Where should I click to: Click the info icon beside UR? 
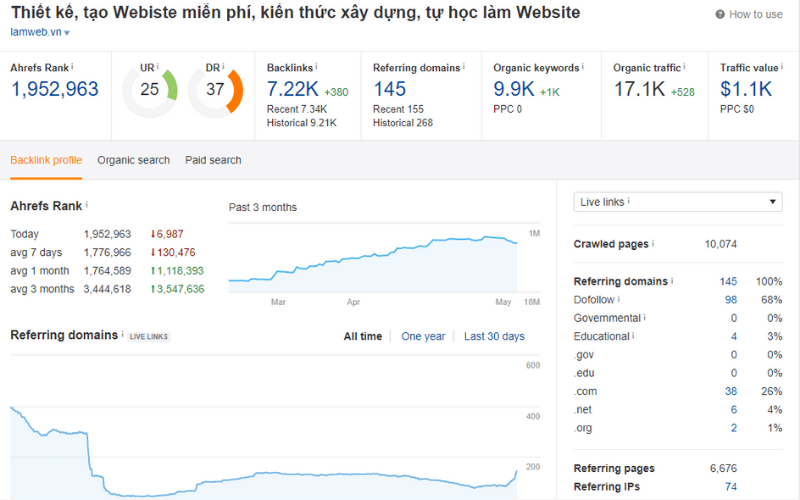158,66
